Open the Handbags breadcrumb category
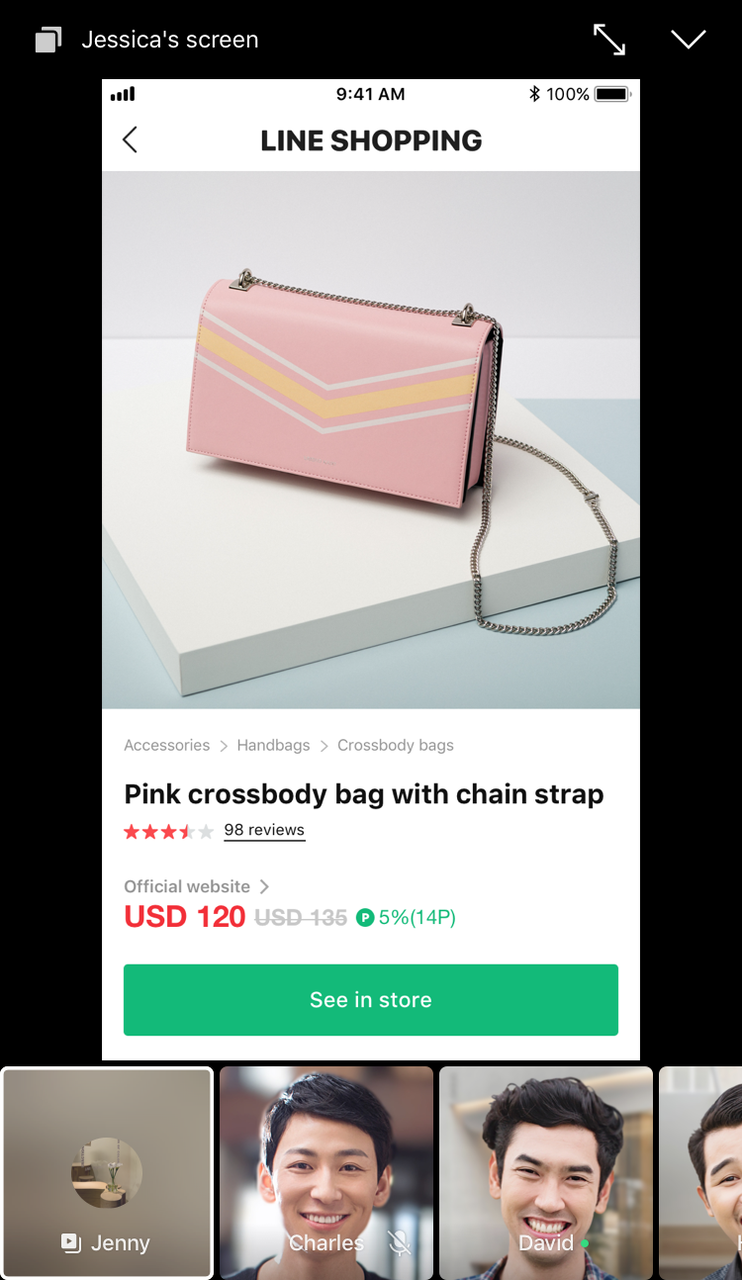 (x=273, y=745)
